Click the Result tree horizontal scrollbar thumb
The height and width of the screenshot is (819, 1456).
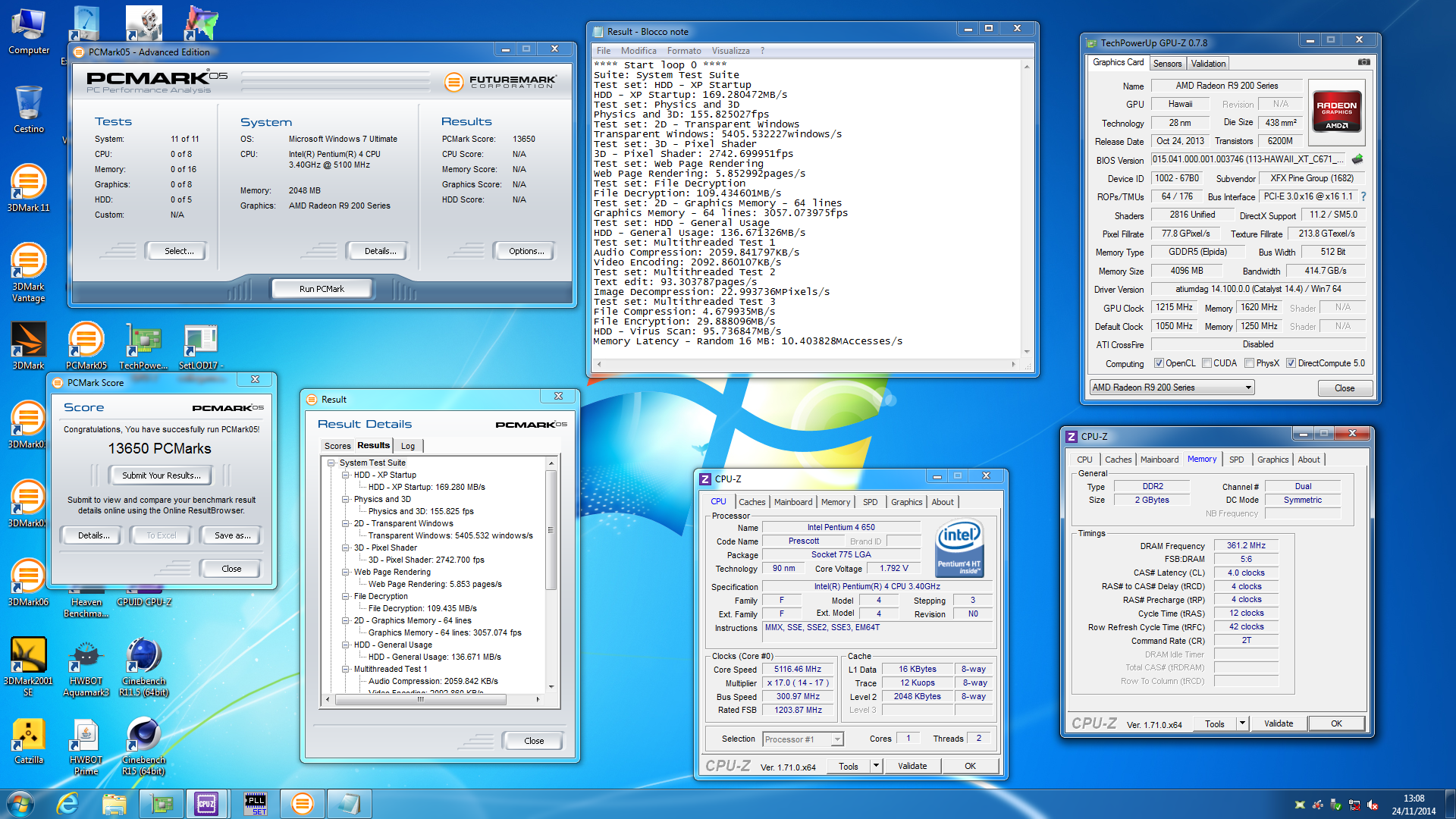(x=420, y=700)
